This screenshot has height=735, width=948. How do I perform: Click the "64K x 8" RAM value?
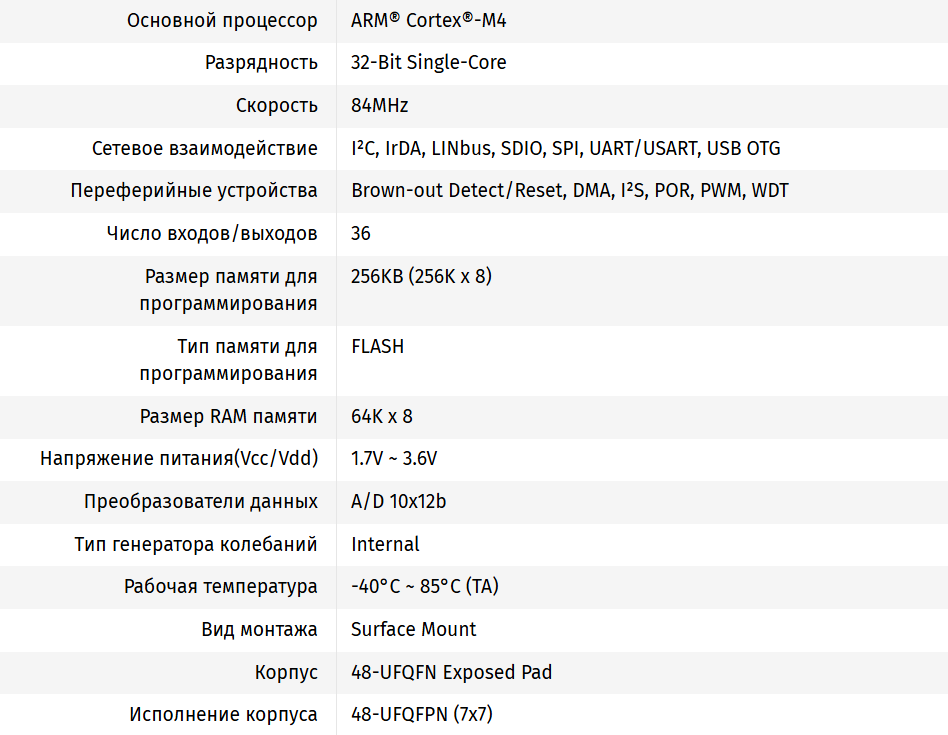(x=381, y=416)
